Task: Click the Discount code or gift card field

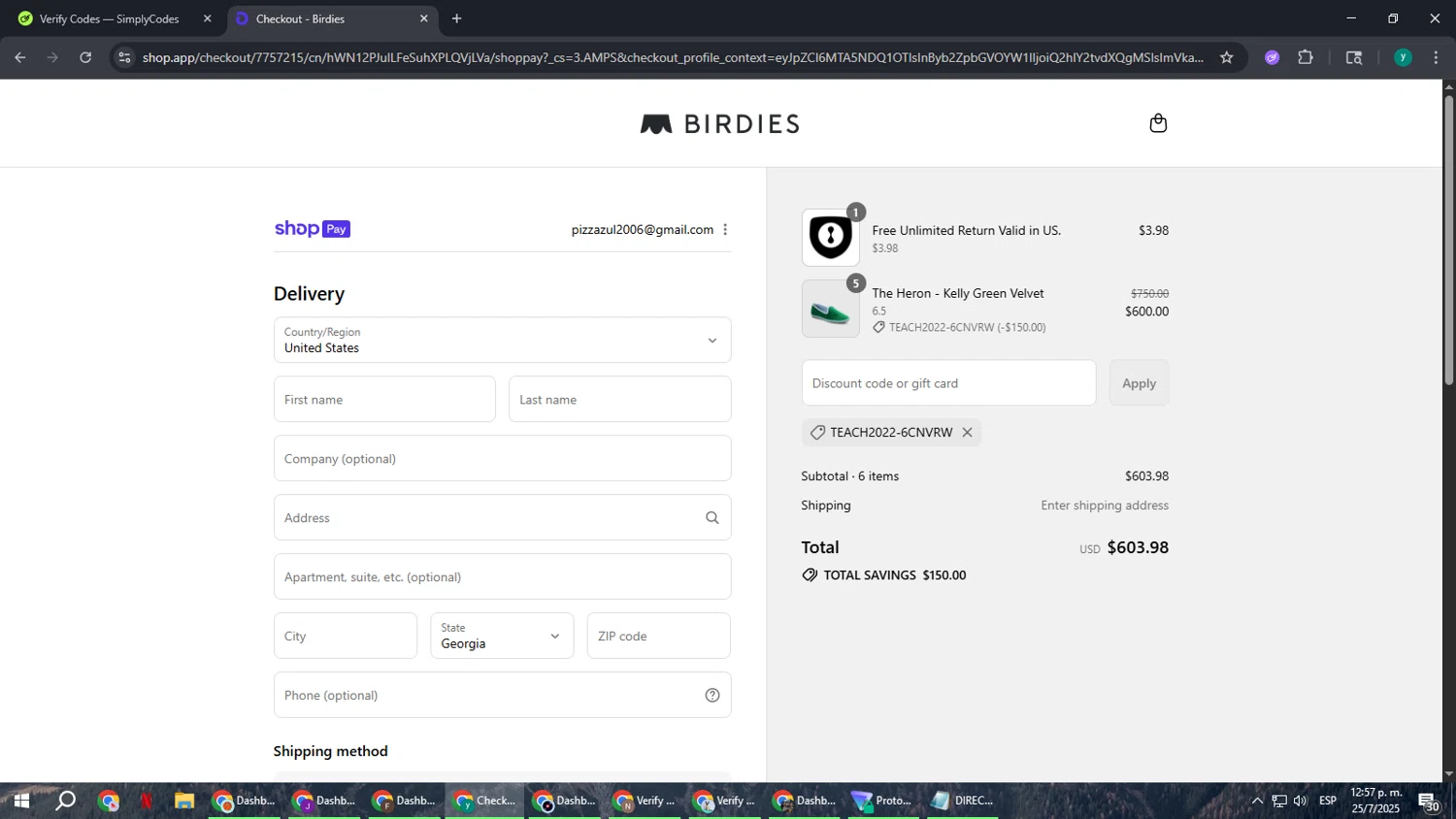Action: pyautogui.click(x=949, y=383)
